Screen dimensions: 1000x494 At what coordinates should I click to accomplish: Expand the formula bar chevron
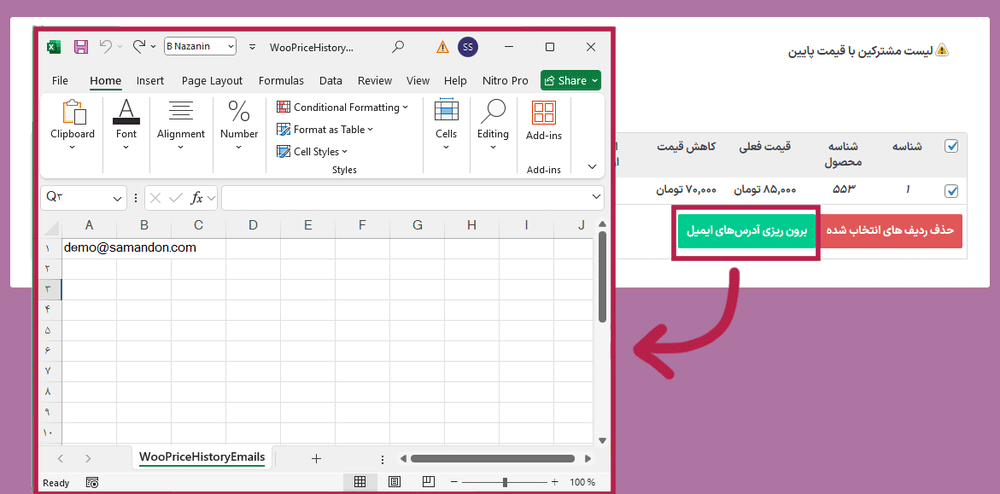tap(596, 196)
